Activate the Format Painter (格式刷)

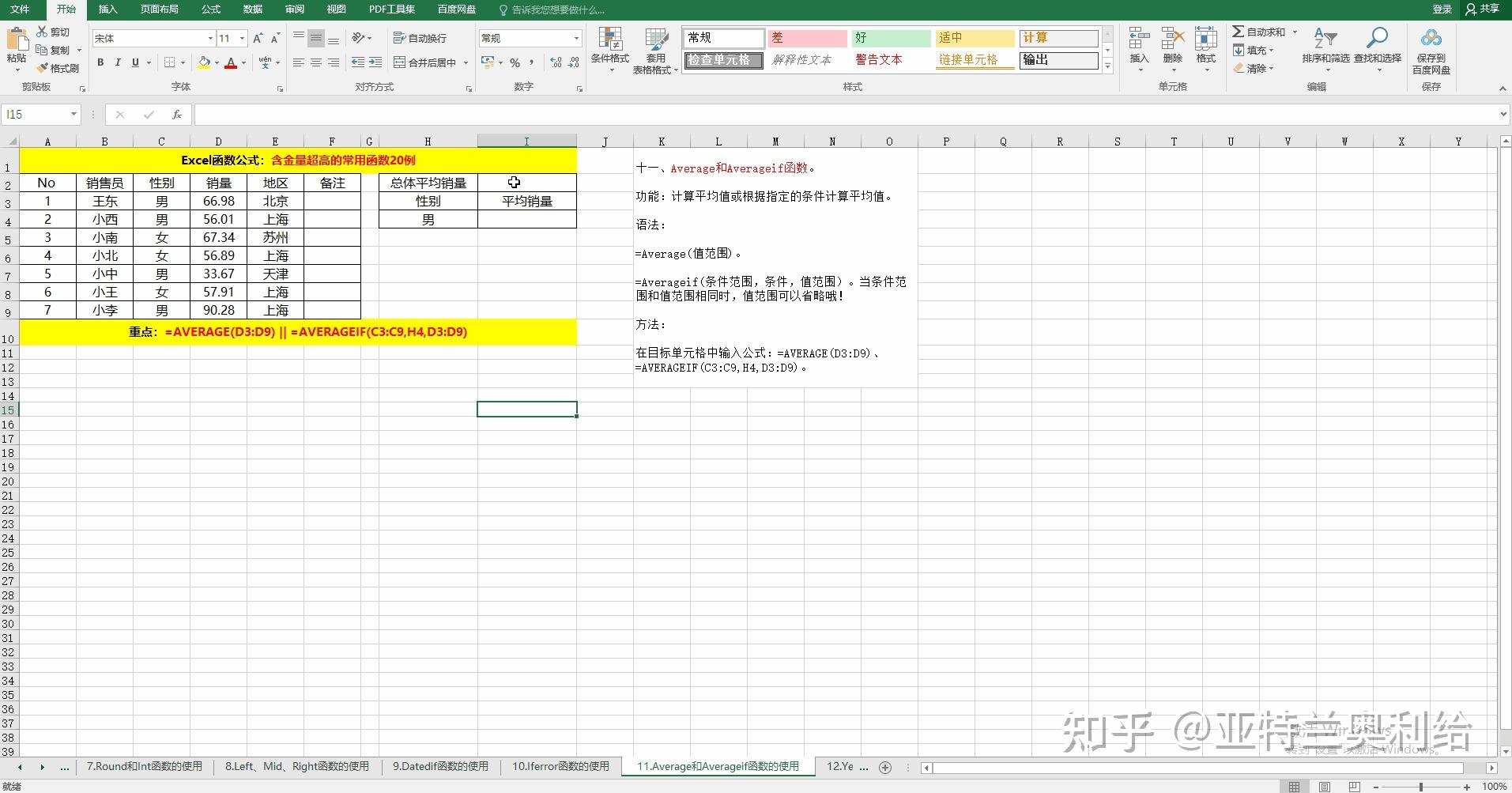click(57, 68)
